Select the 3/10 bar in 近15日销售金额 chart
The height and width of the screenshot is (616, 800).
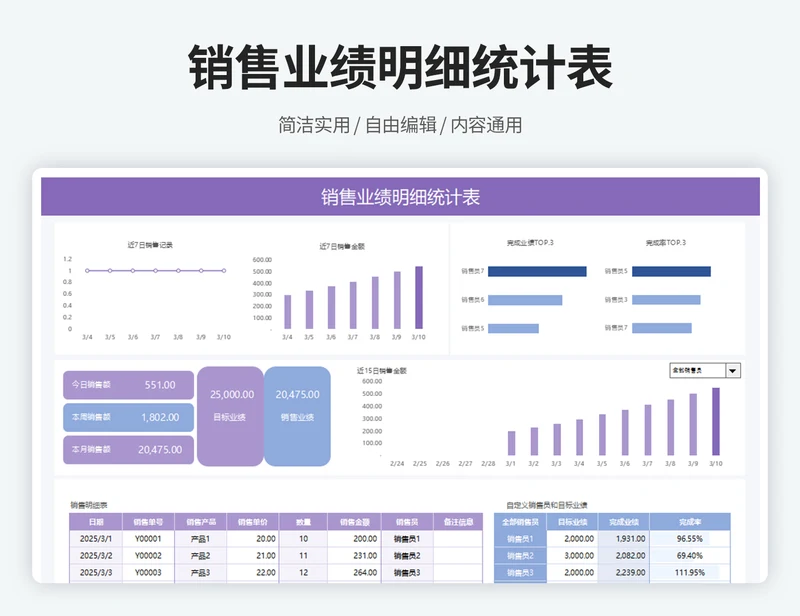coord(716,422)
